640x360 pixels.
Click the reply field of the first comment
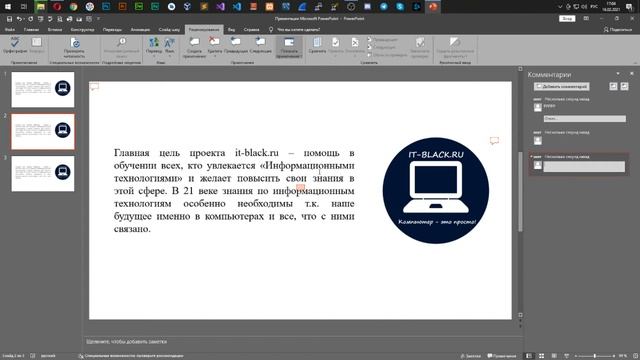tap(584, 118)
